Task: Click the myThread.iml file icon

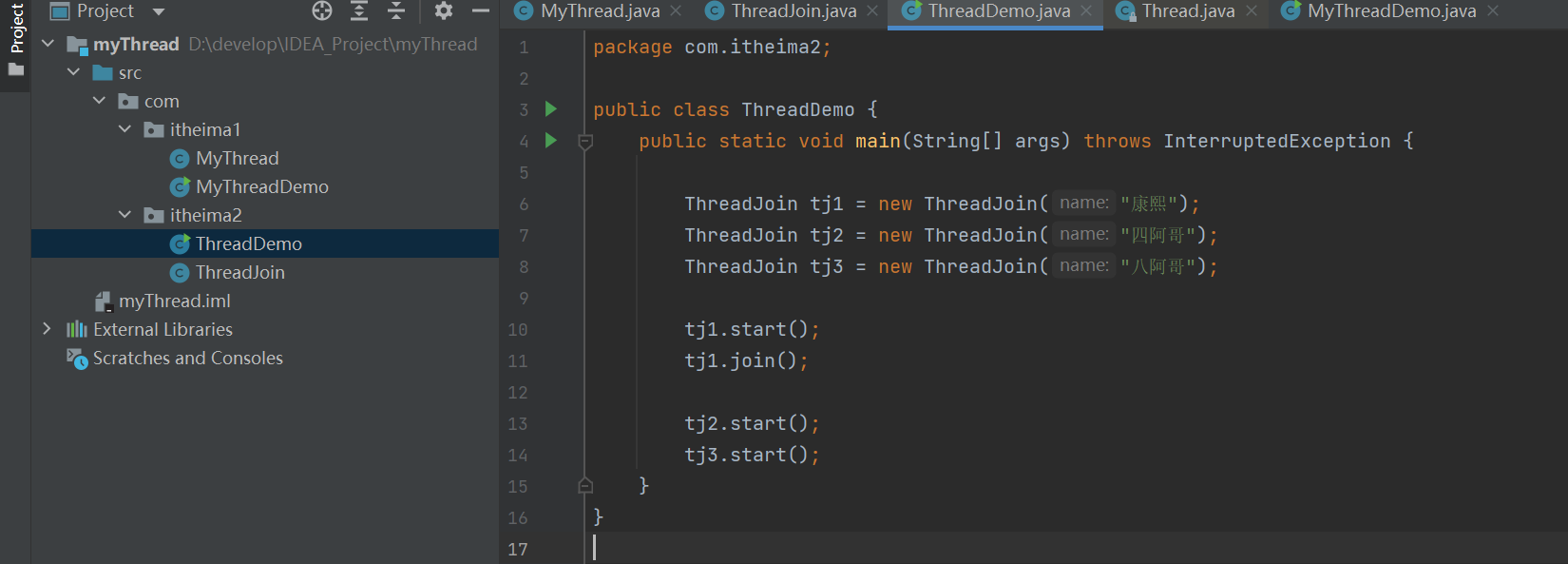Action: pos(103,301)
